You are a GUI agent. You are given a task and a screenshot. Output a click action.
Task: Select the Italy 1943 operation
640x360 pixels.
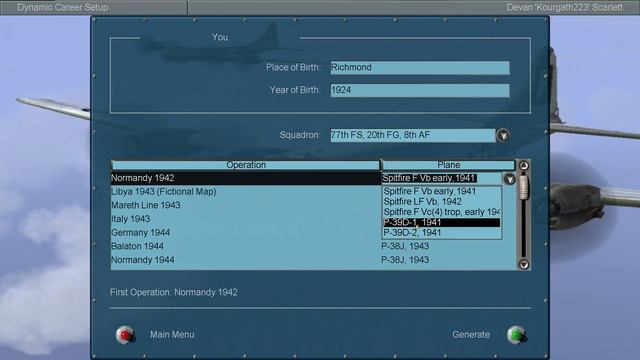(x=131, y=219)
